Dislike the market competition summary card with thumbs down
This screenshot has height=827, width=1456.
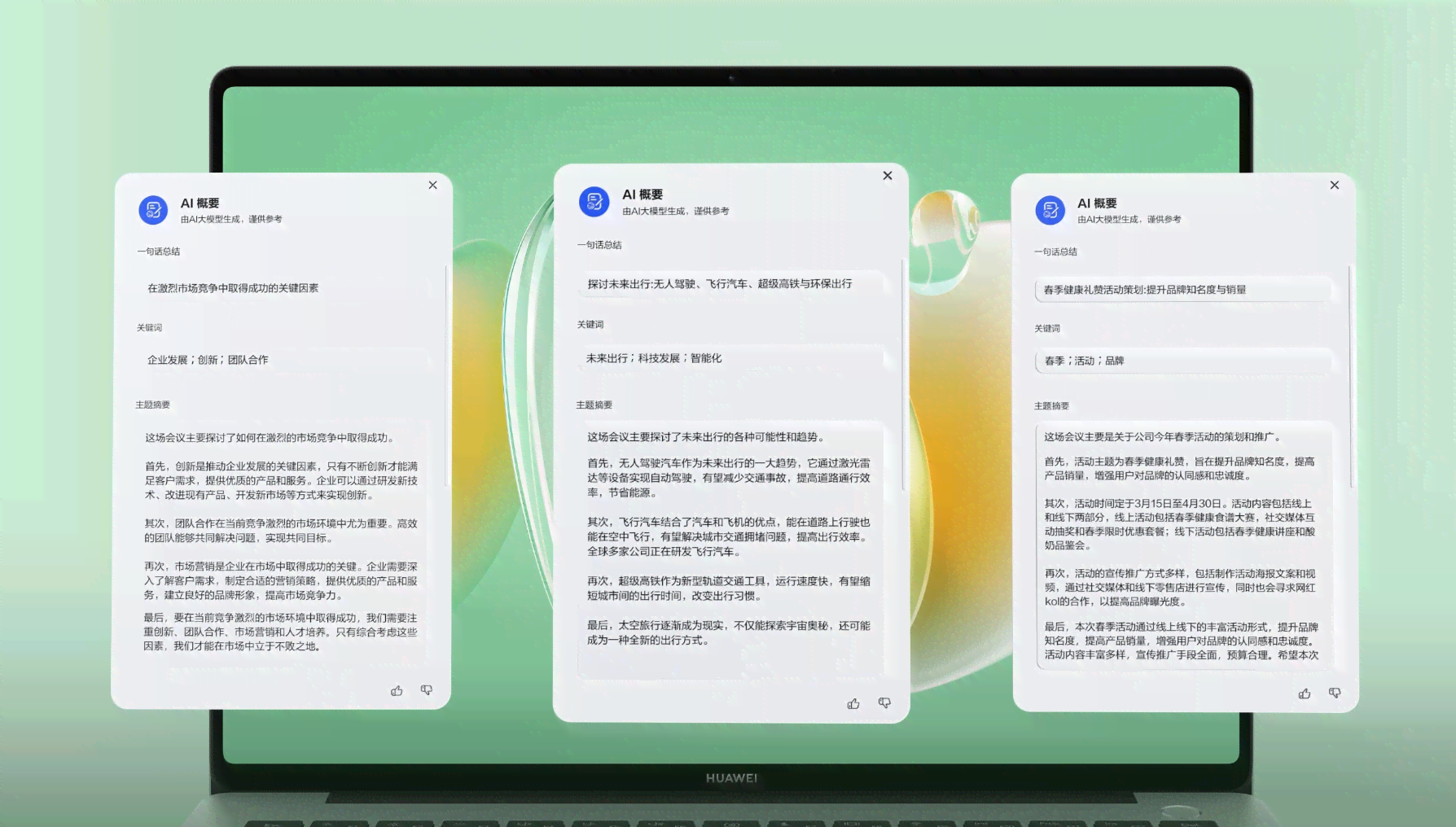[x=426, y=690]
